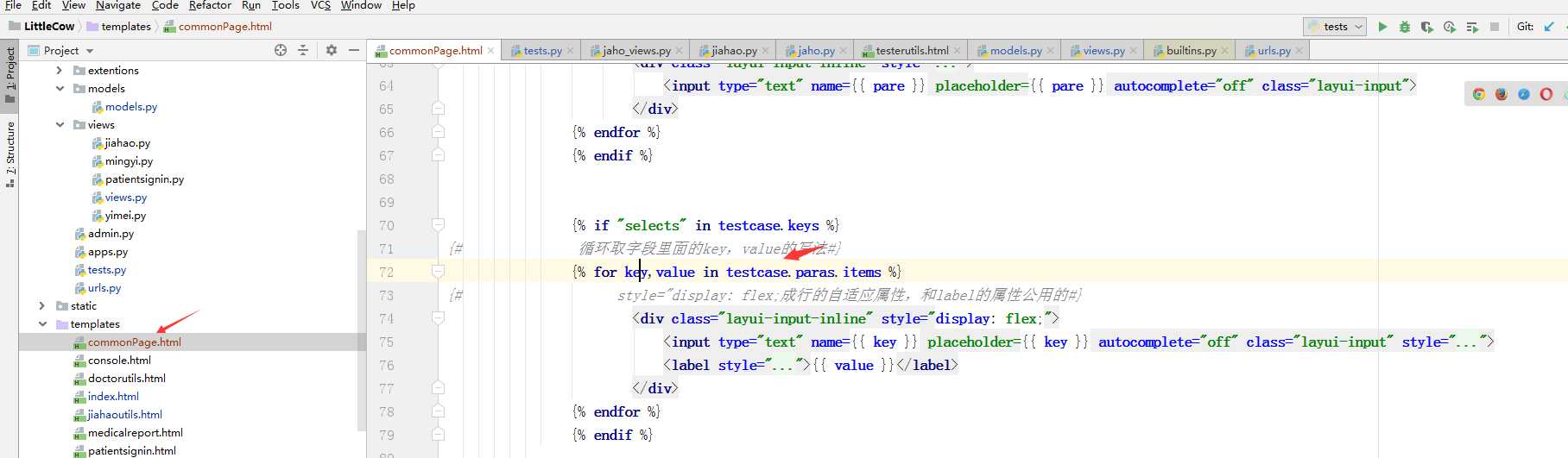Screen dimensions: 1568x458
Task: Open the File menu
Action: (x=13, y=5)
